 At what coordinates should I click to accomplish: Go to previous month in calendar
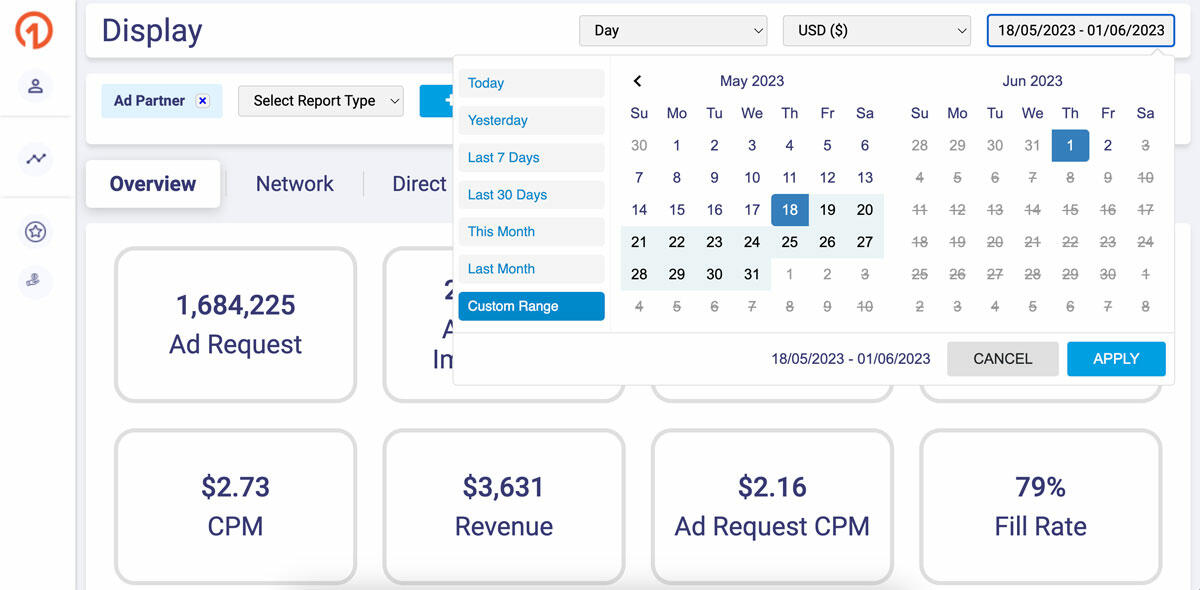(x=638, y=81)
